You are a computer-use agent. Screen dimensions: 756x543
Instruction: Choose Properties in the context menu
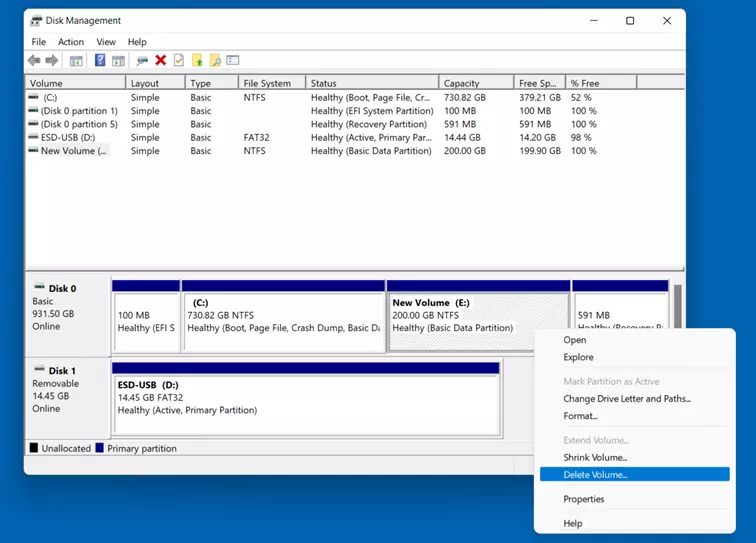click(634, 499)
